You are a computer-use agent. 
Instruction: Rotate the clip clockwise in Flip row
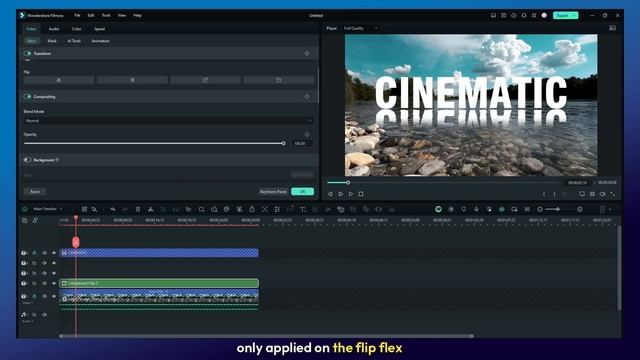pos(205,80)
